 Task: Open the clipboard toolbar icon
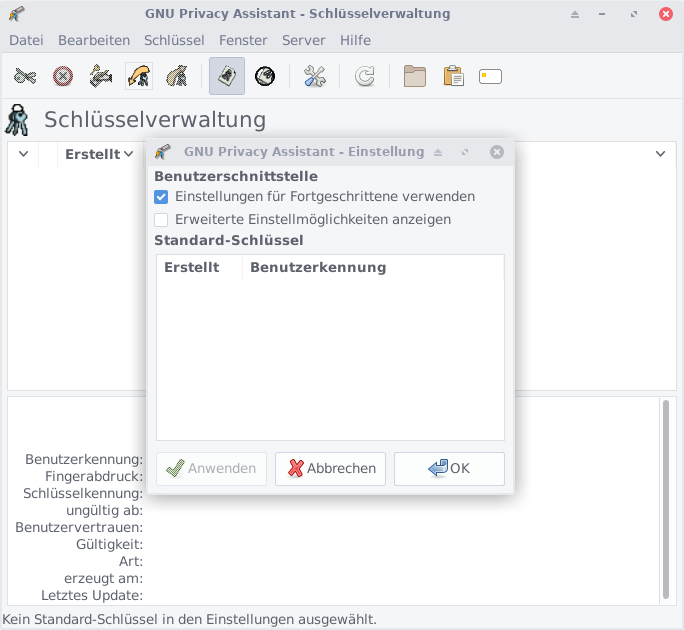coord(453,76)
